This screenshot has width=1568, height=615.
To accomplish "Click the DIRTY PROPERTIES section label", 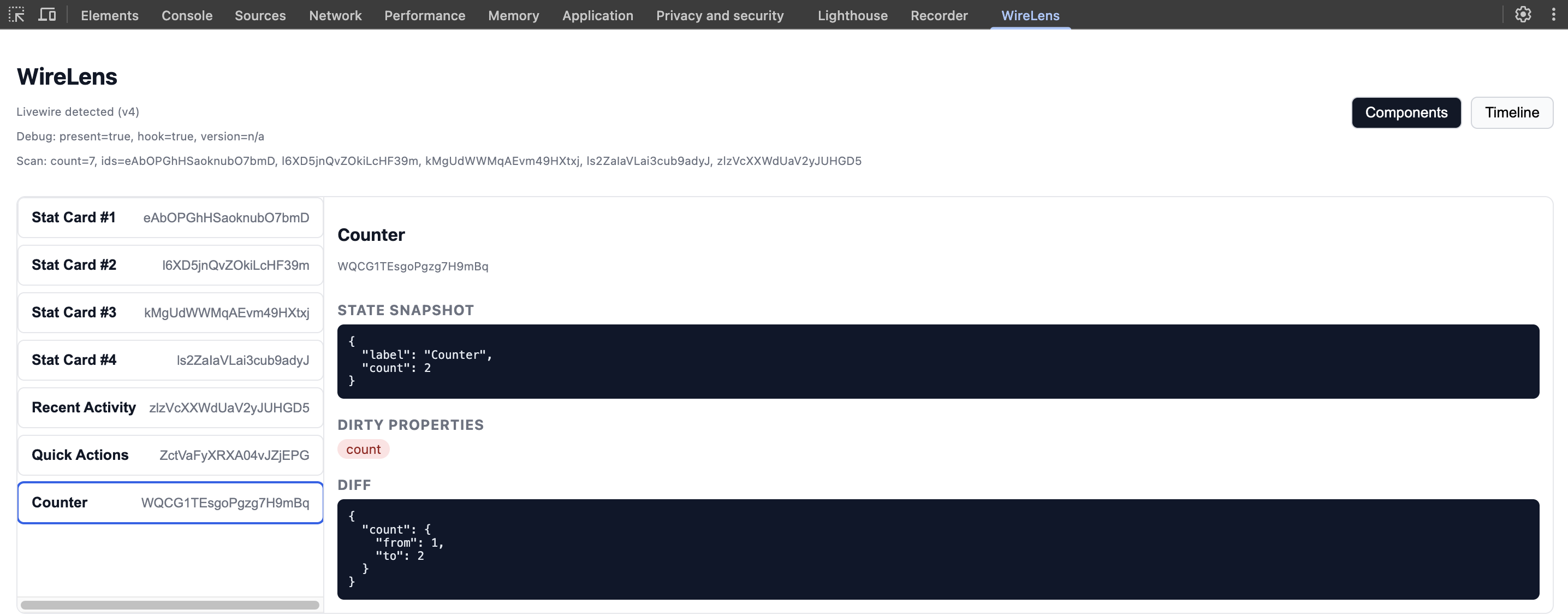I will [x=411, y=425].
